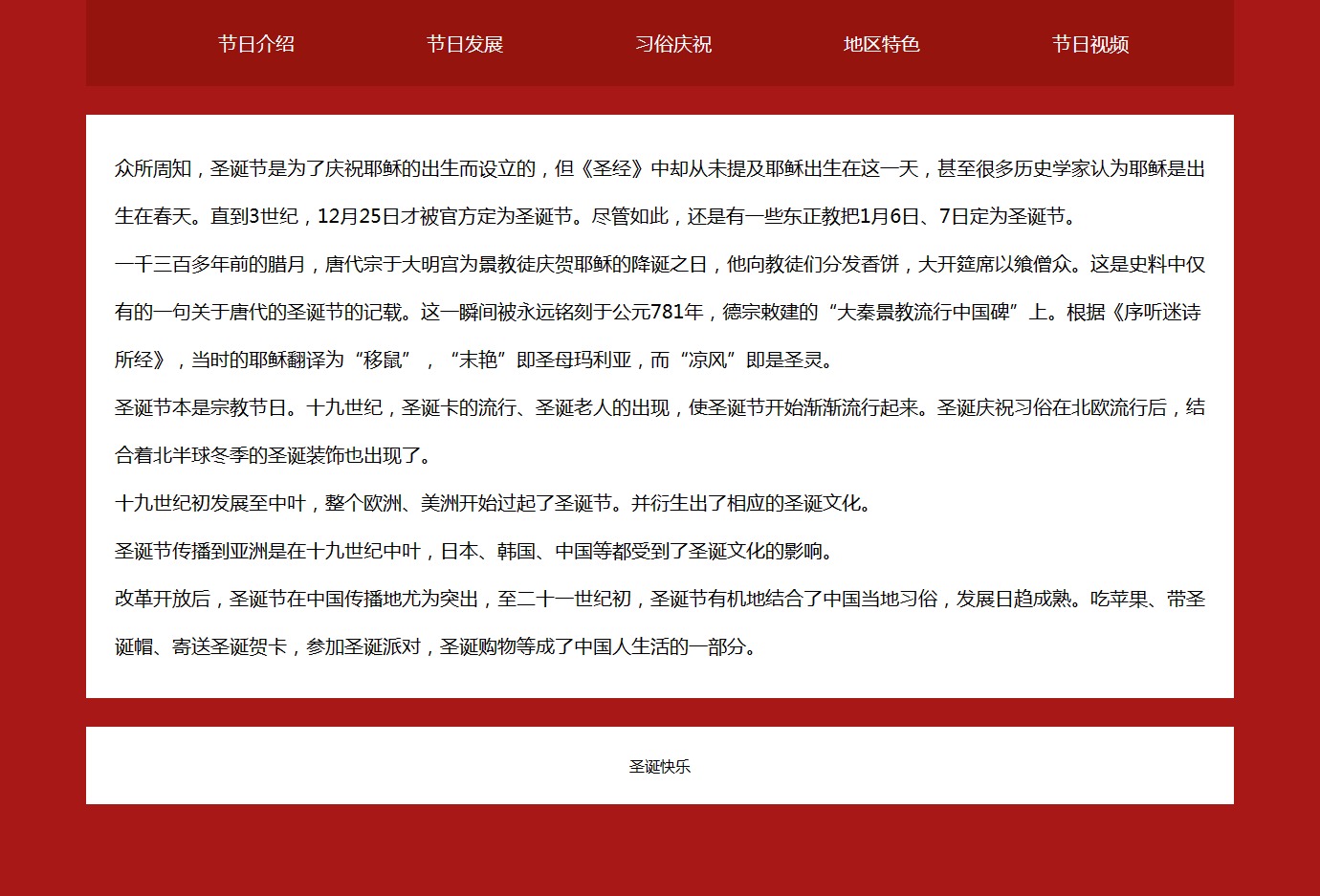Select the 地区特色 navigation item

tap(881, 44)
